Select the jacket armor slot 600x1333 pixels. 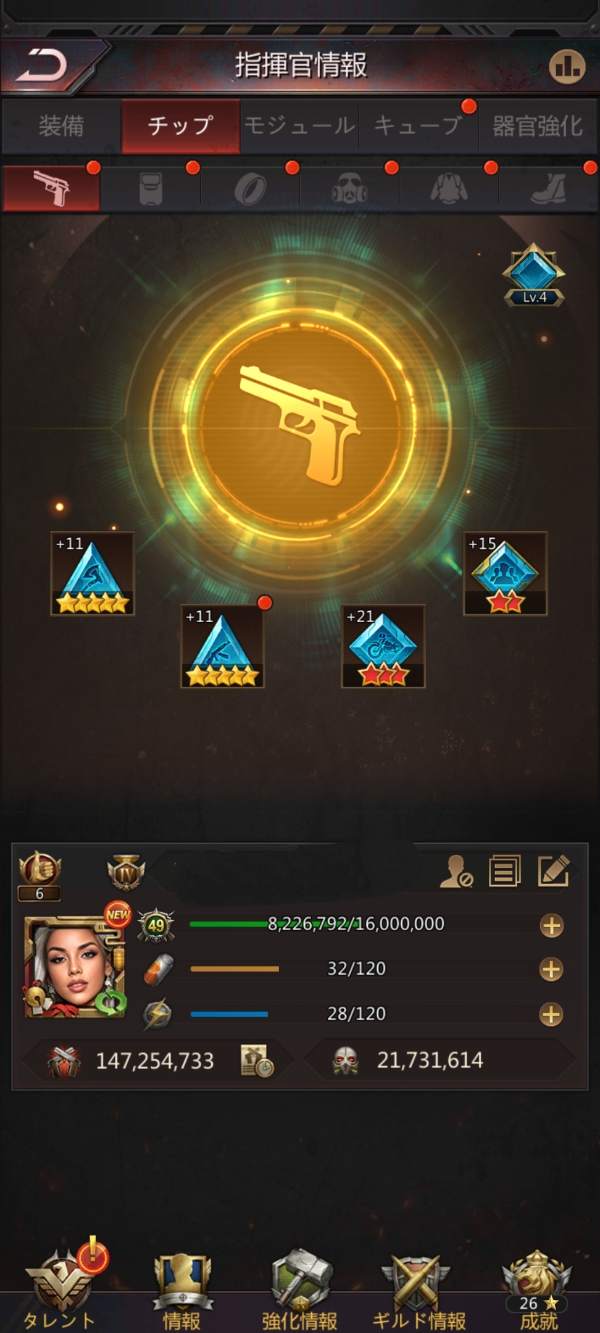448,187
